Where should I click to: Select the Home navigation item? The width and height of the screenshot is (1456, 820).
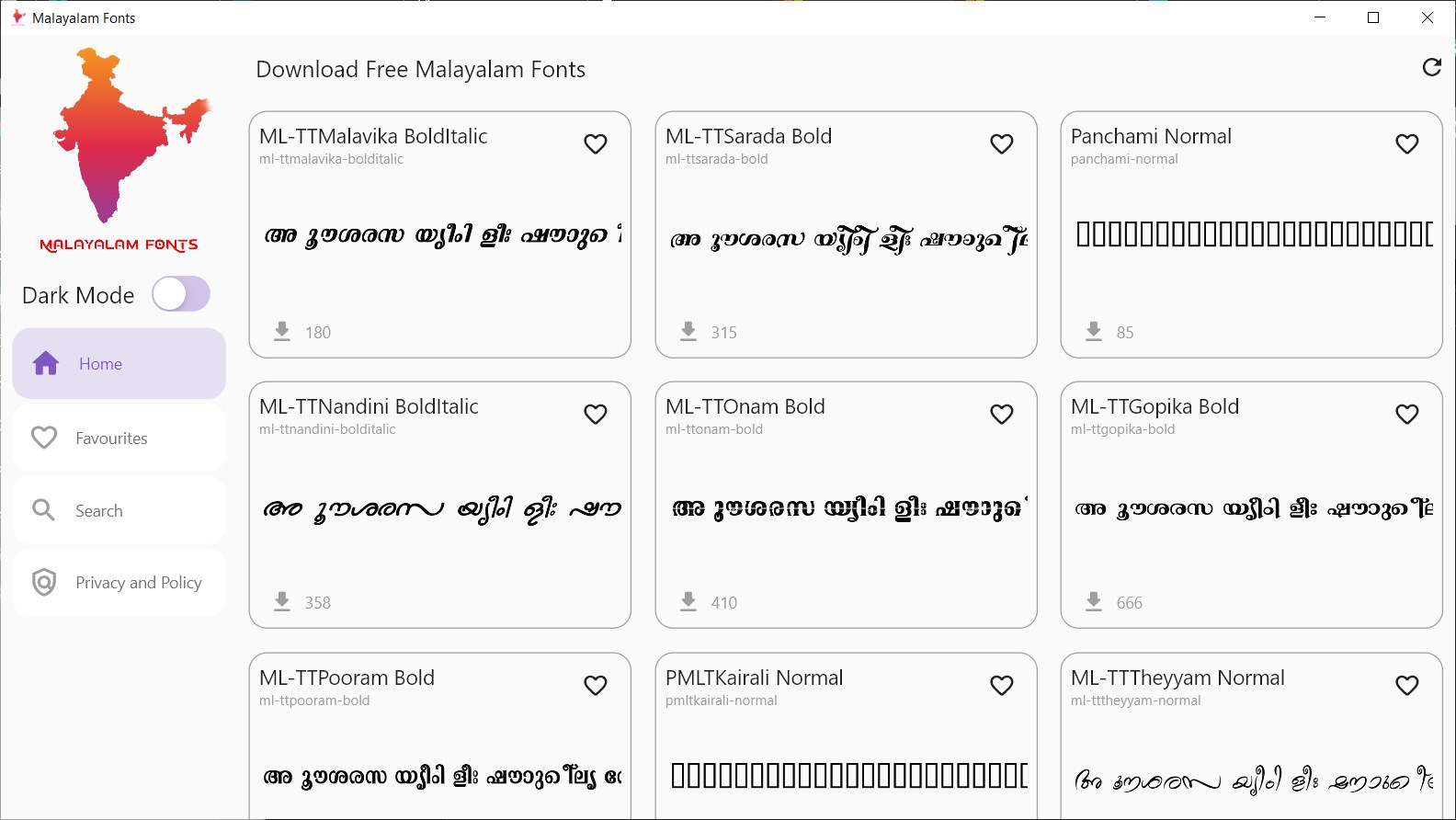[x=100, y=364]
